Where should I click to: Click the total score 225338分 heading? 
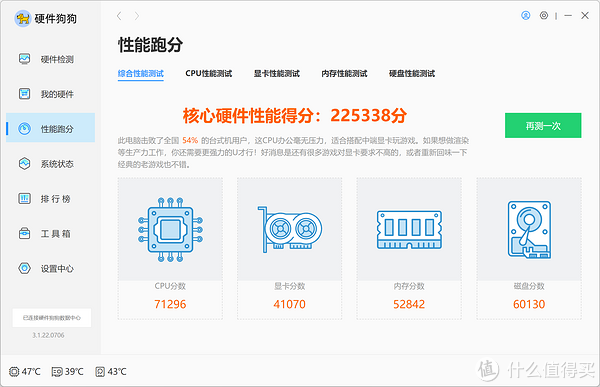(295, 115)
